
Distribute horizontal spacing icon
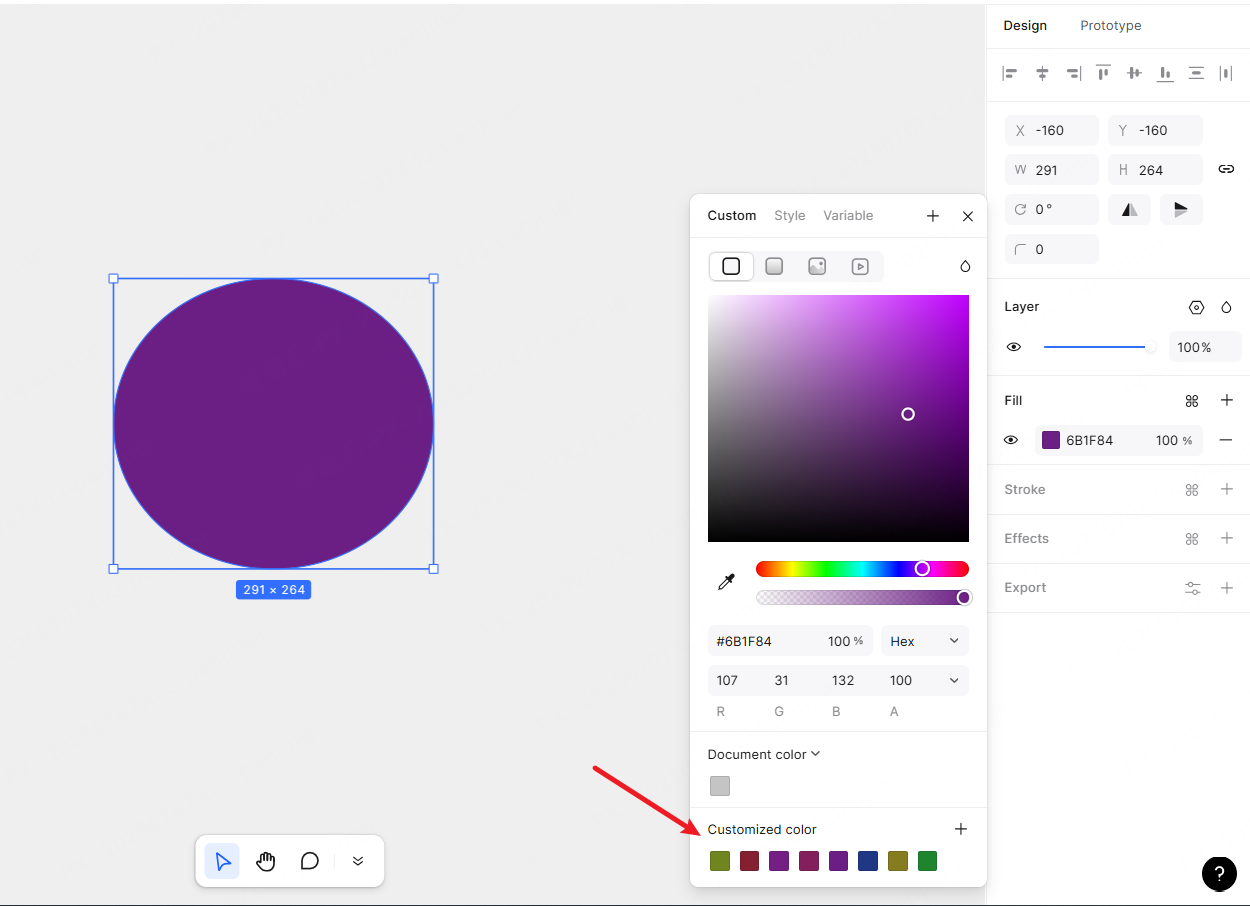(1226, 73)
